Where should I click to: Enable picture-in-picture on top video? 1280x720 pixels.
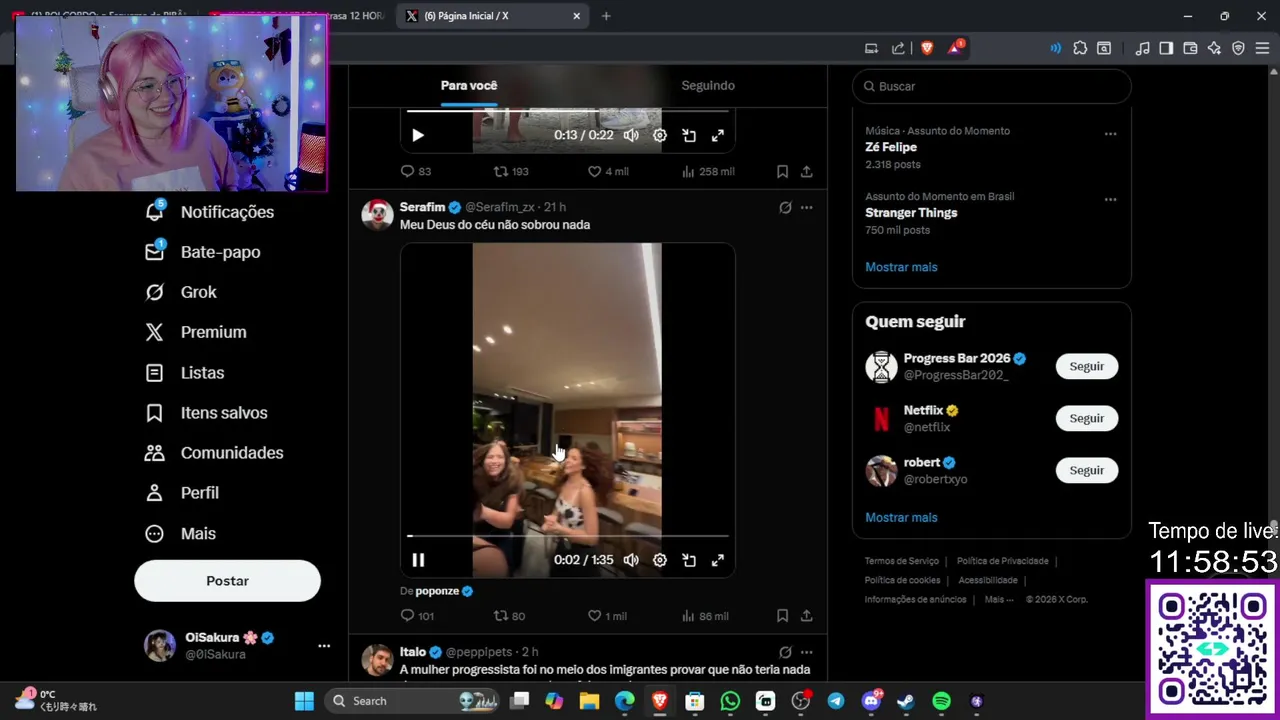click(x=689, y=136)
